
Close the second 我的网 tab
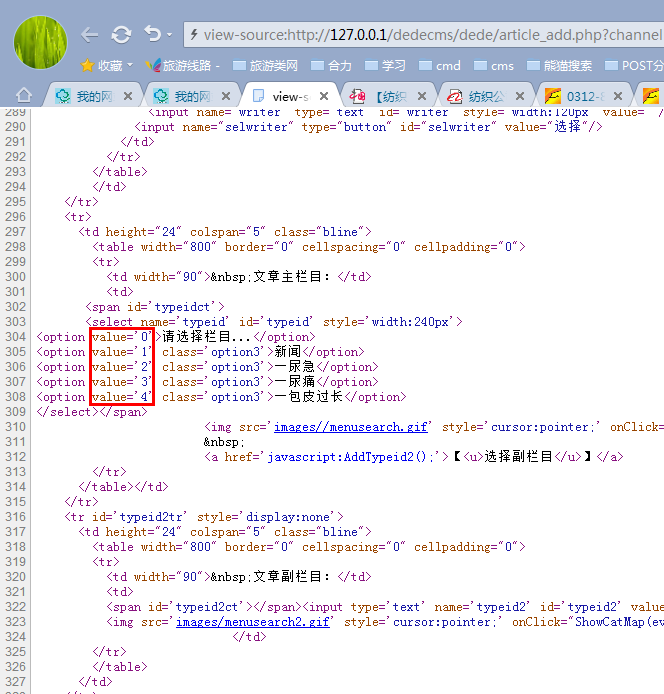226,96
